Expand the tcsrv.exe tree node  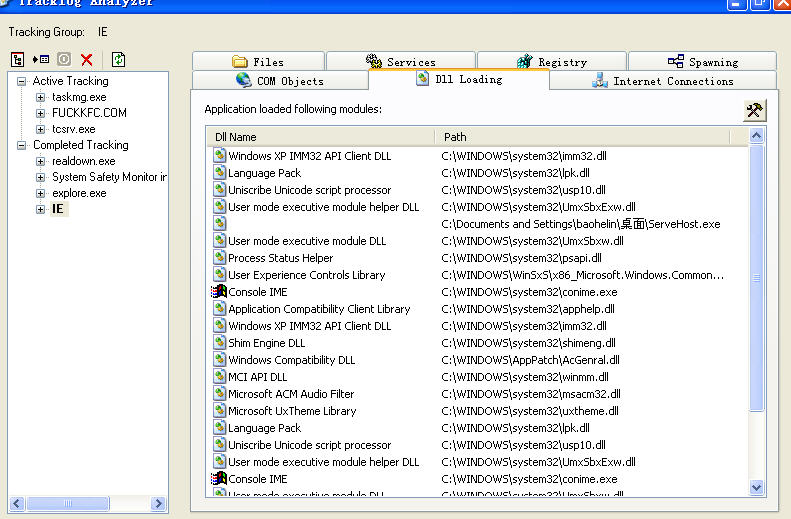(x=41, y=130)
